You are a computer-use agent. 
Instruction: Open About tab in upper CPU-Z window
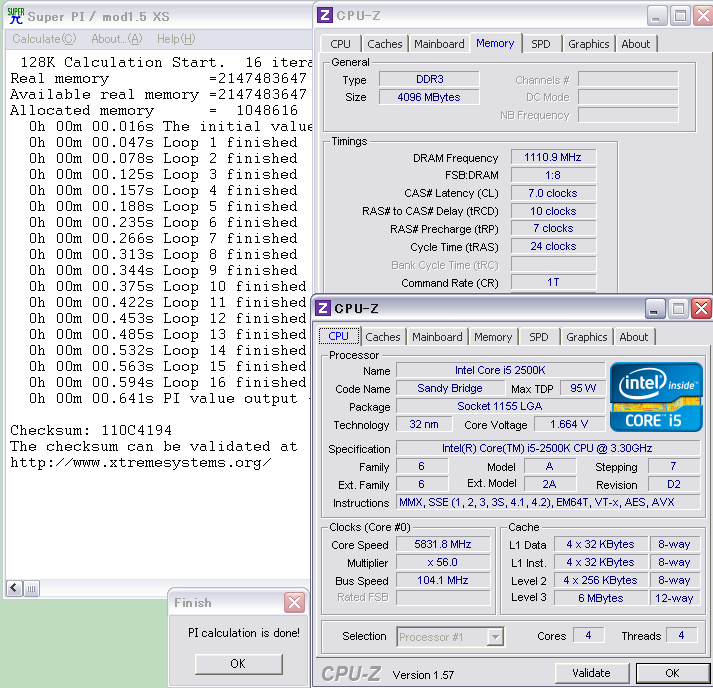(636, 44)
